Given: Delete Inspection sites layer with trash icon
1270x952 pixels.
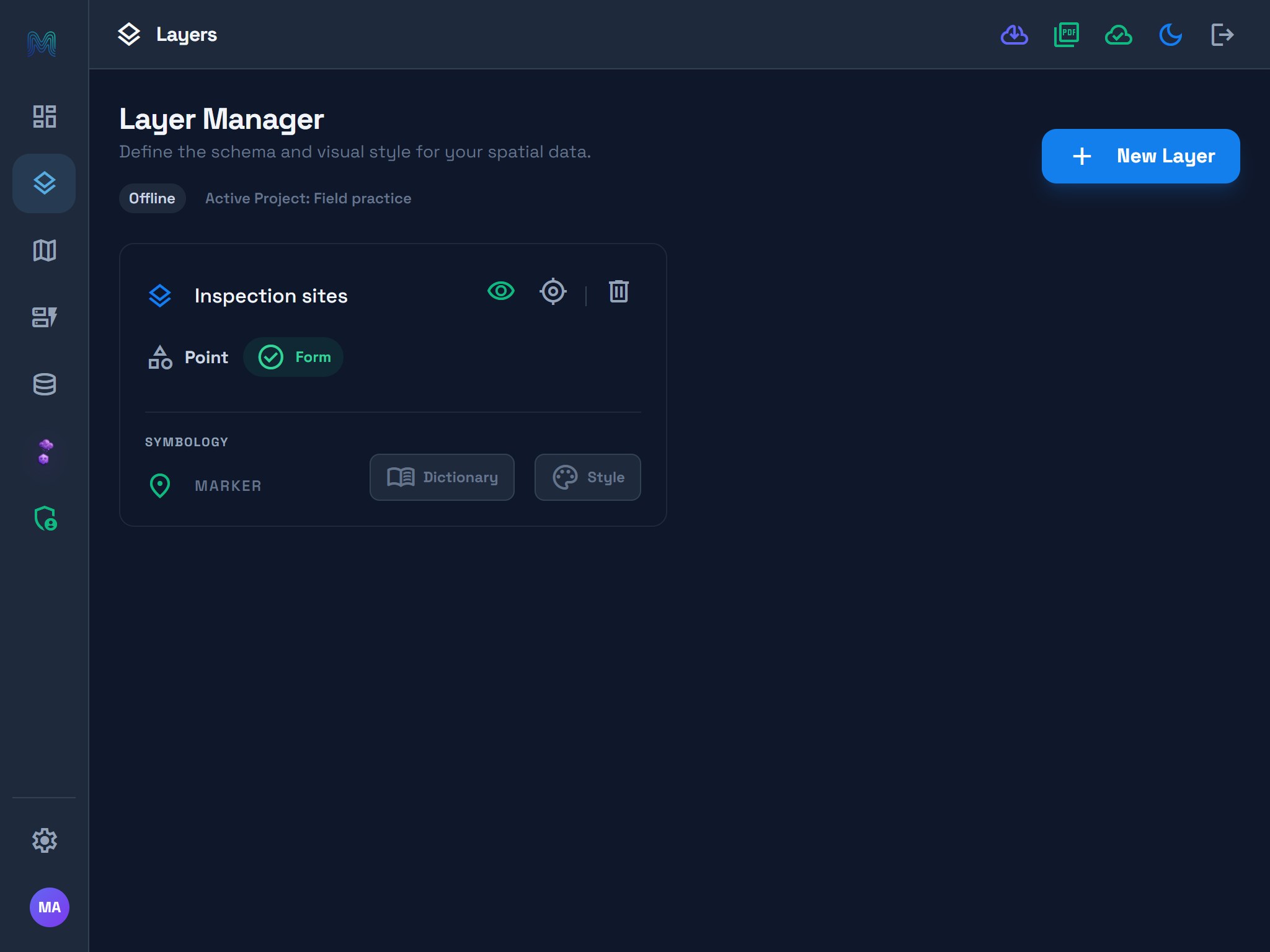Looking at the screenshot, I should 619,291.
